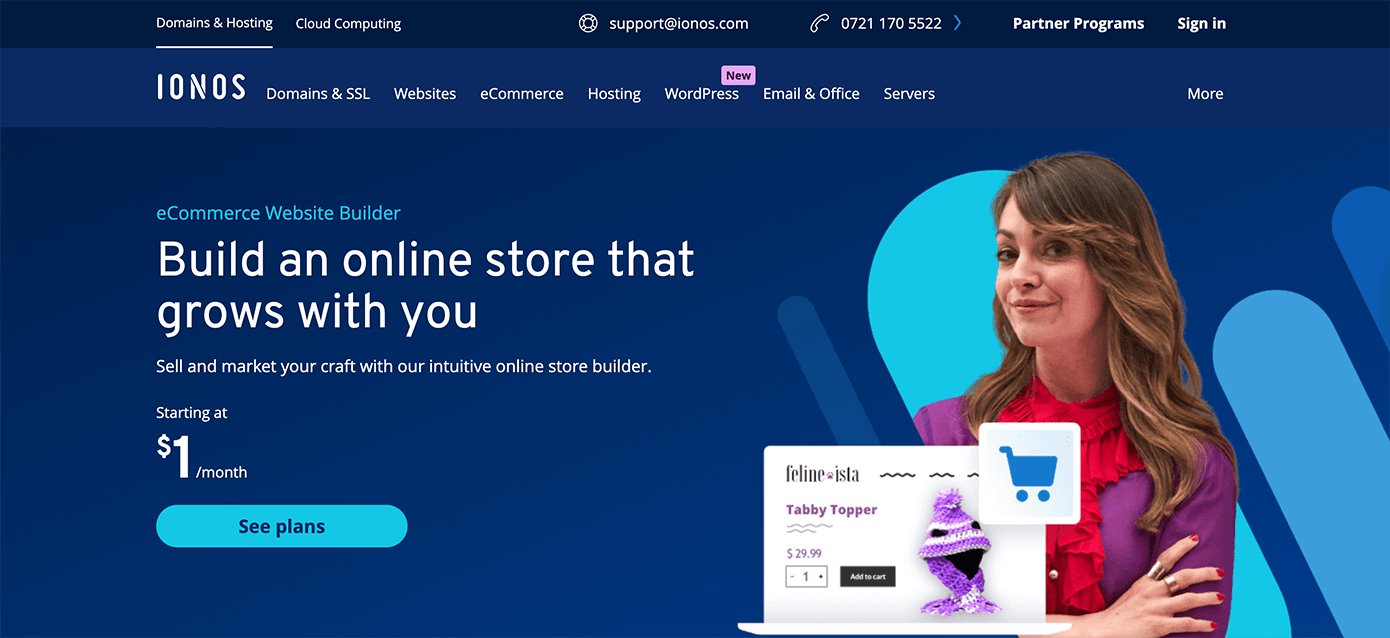This screenshot has width=1390, height=638.
Task: Click the phone handset icon
Action: (x=819, y=23)
